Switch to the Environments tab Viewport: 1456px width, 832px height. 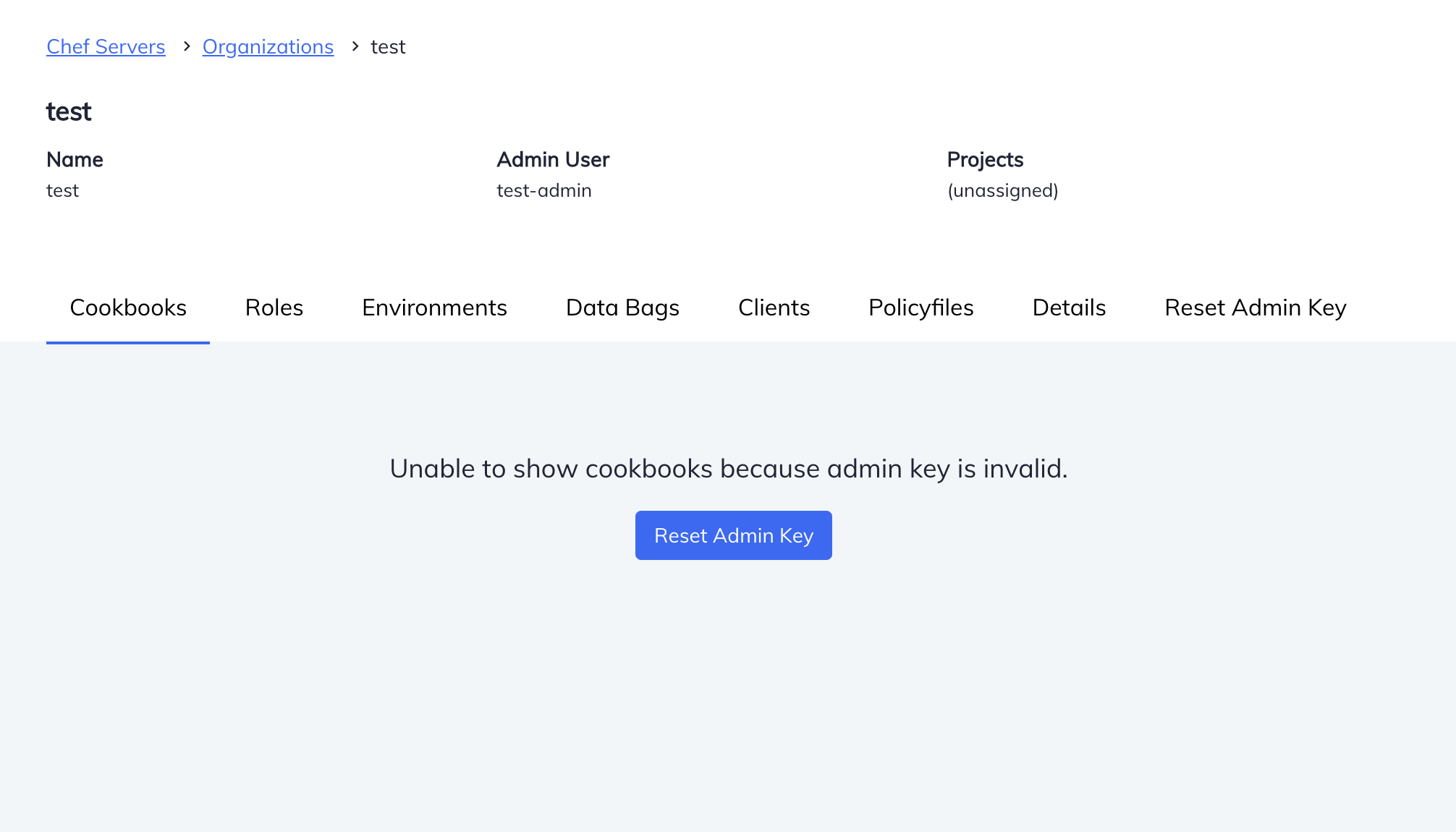point(434,307)
